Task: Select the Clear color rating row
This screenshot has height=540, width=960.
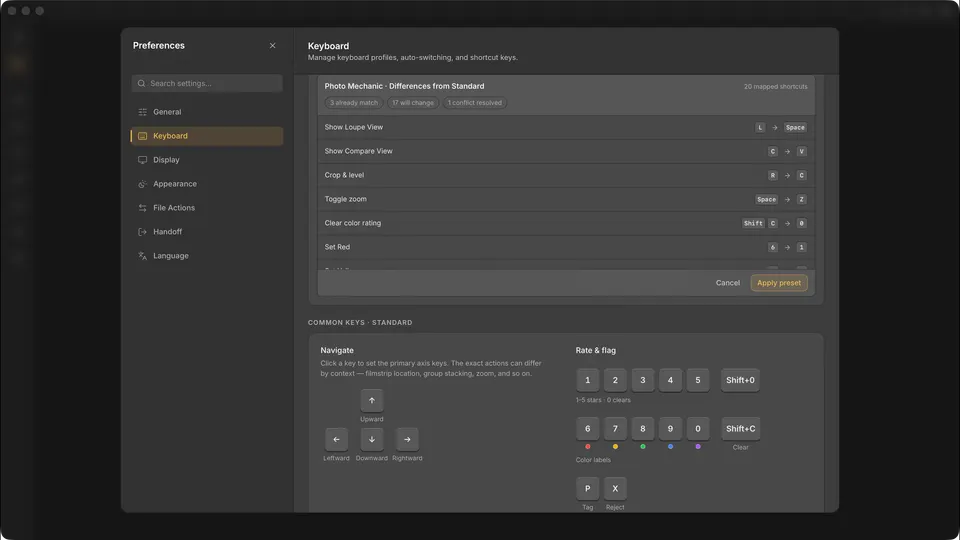Action: [x=566, y=223]
